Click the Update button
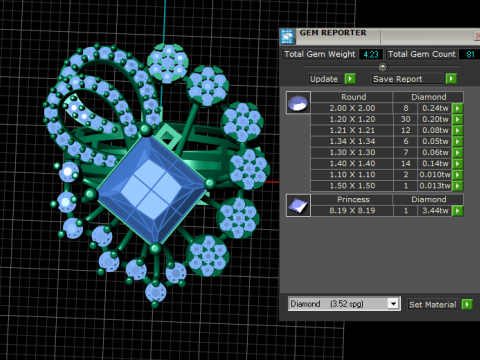Image resolution: width=480 pixels, height=360 pixels. (x=326, y=79)
